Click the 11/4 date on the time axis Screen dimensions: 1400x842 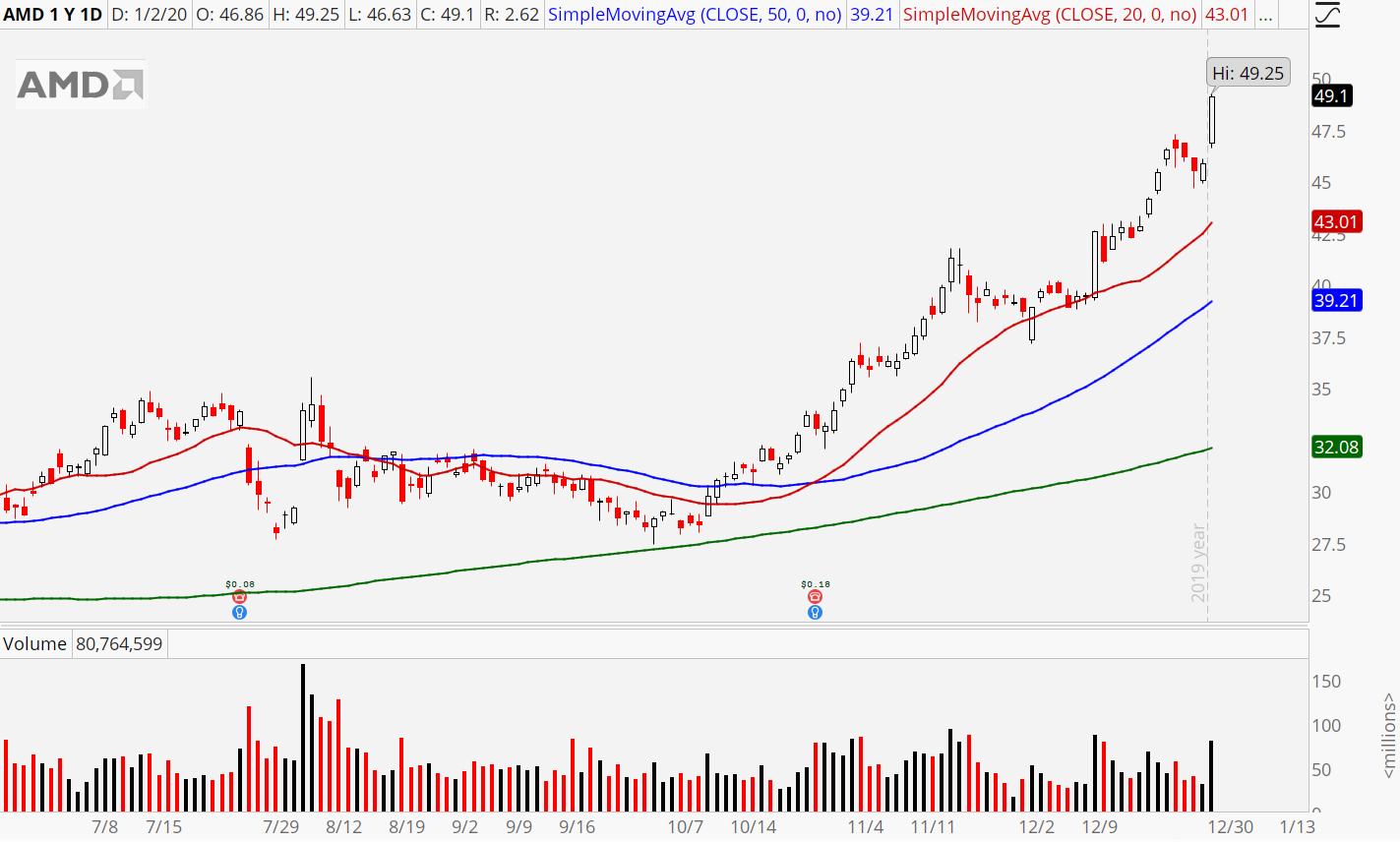coord(866,826)
